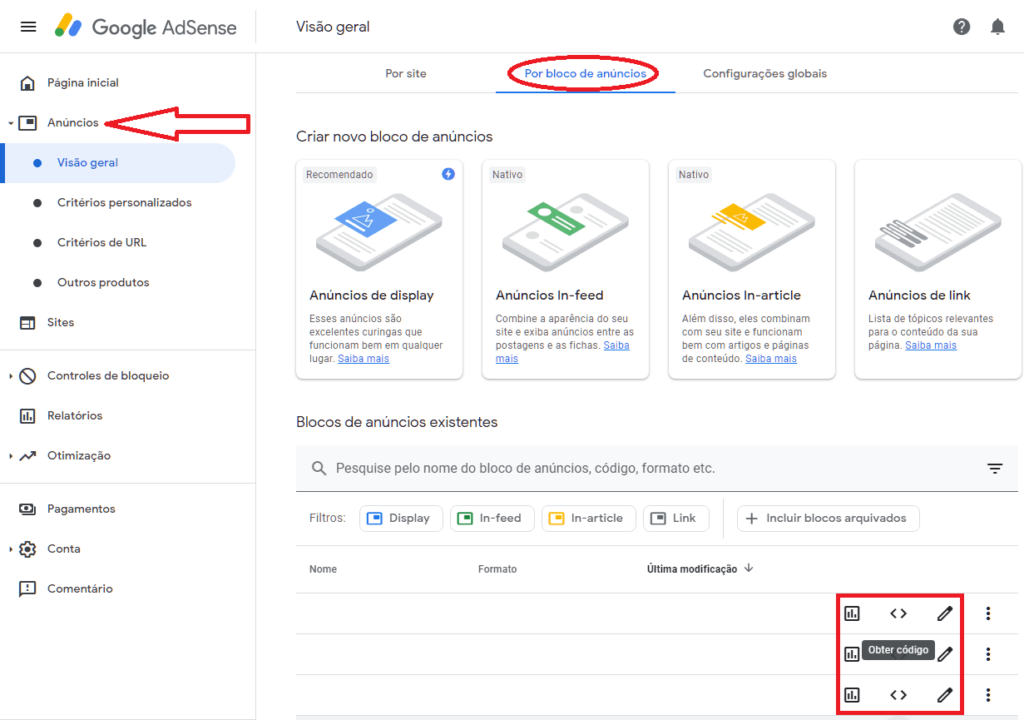Viewport: 1024px width, 720px height.
Task: Click the Comentário feedback icon
Action: pos(27,589)
